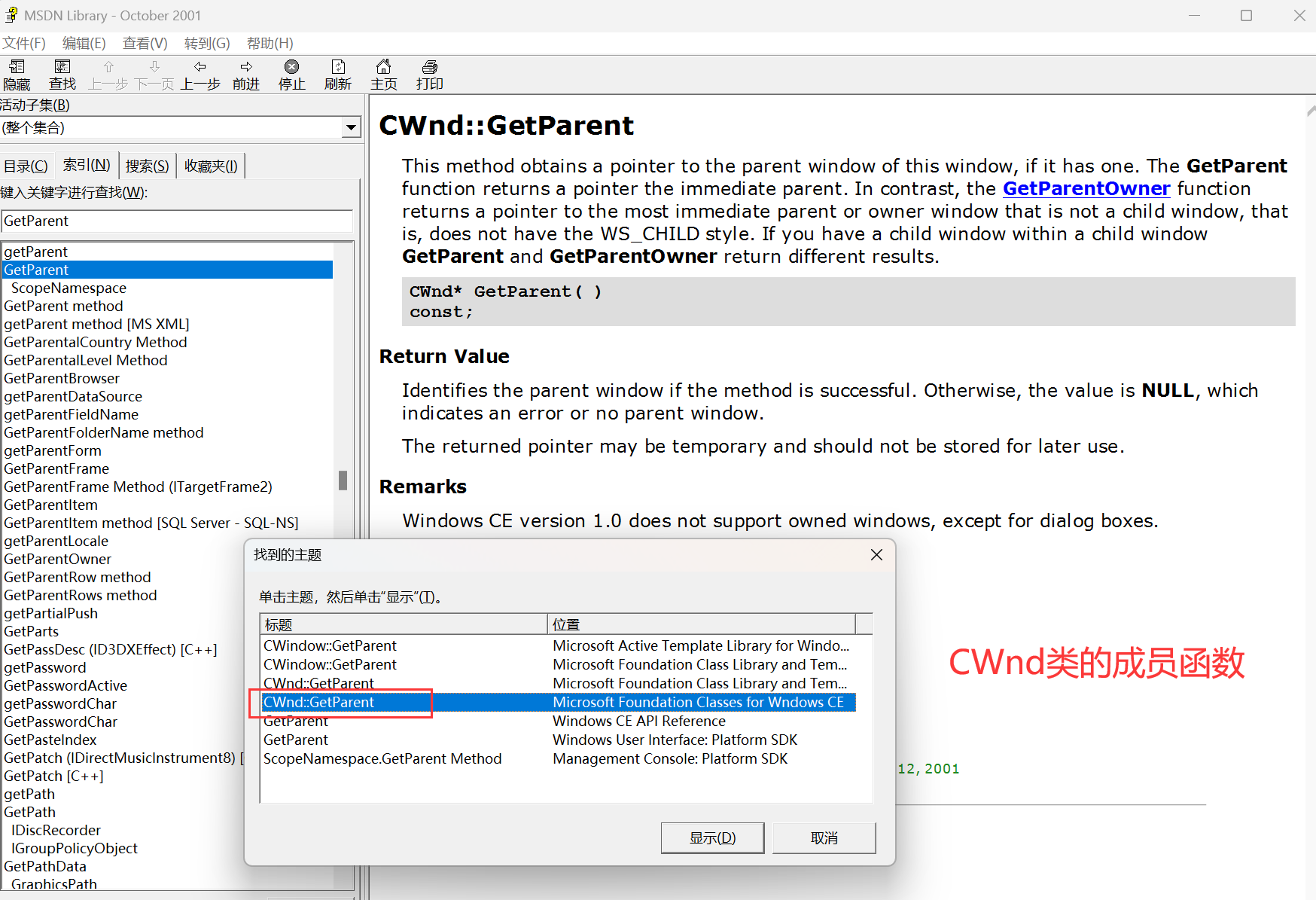Image resolution: width=1316 pixels, height=900 pixels.
Task: Click the keyword input field containing GetParent
Action: (x=177, y=221)
